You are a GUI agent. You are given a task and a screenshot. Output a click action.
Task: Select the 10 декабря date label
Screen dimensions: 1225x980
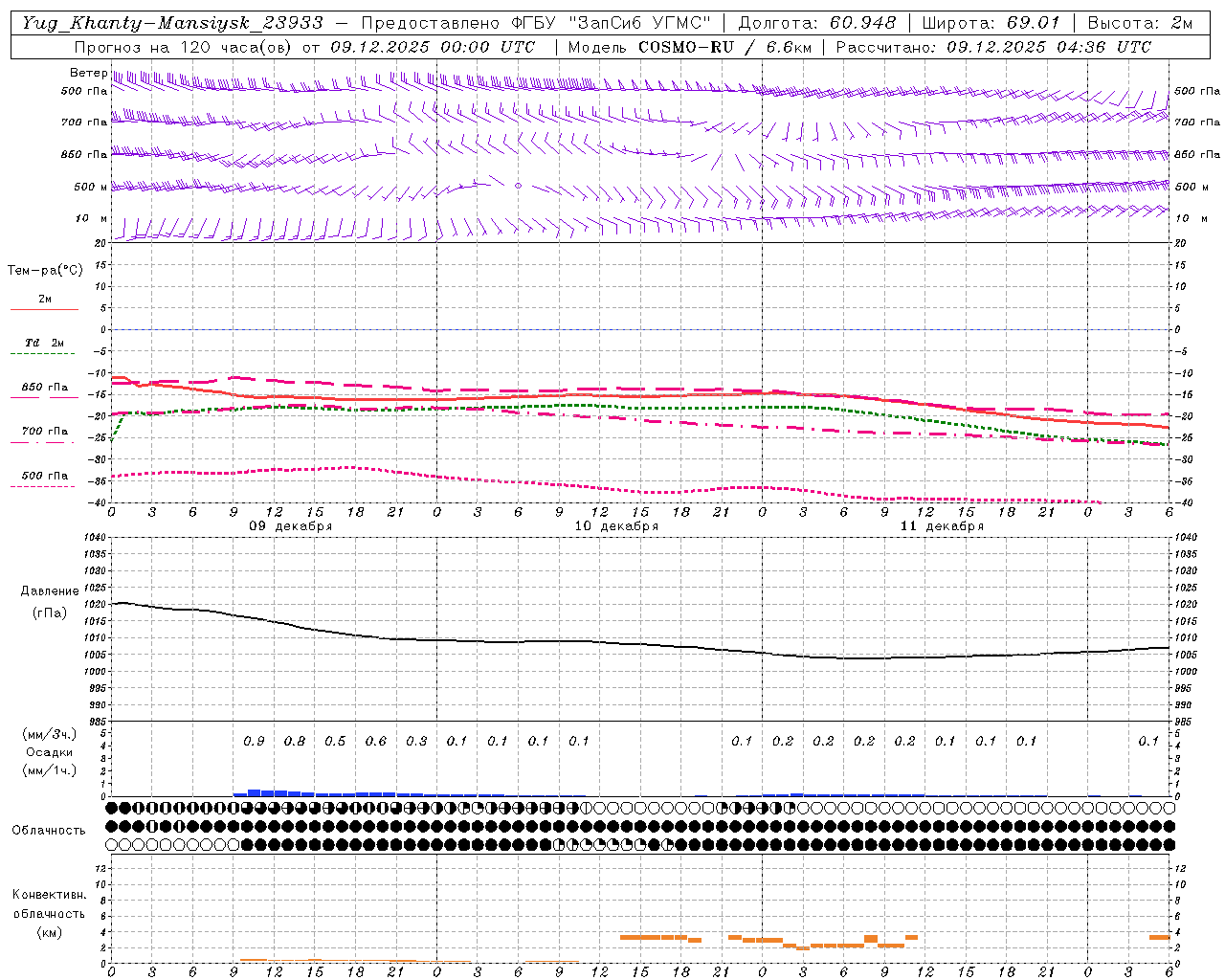coord(616,526)
